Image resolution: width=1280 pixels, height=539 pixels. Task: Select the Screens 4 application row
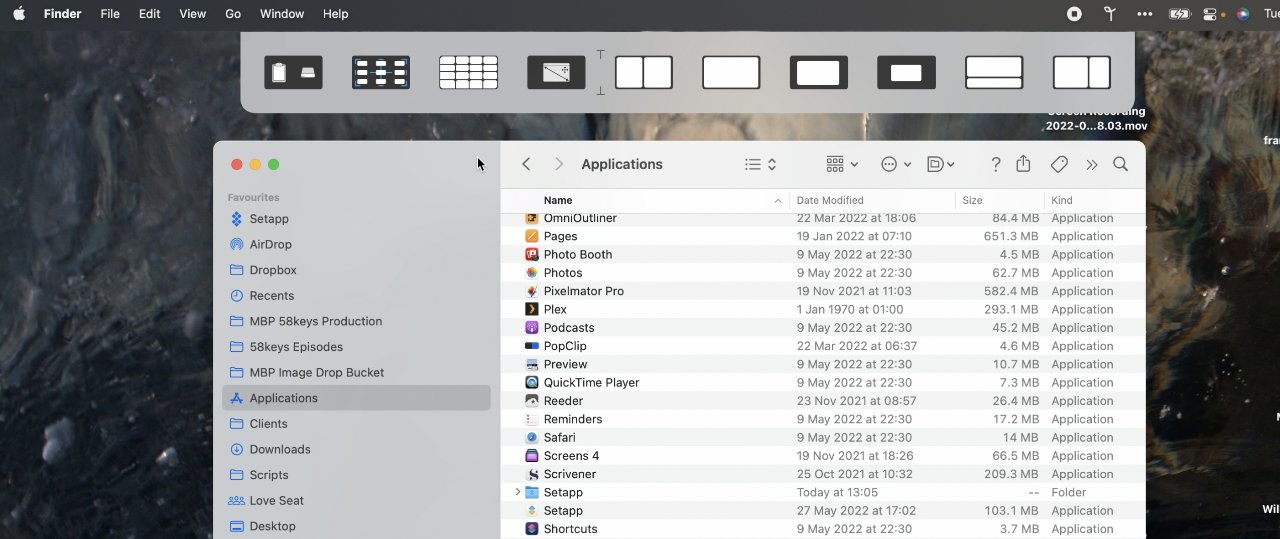[823, 456]
